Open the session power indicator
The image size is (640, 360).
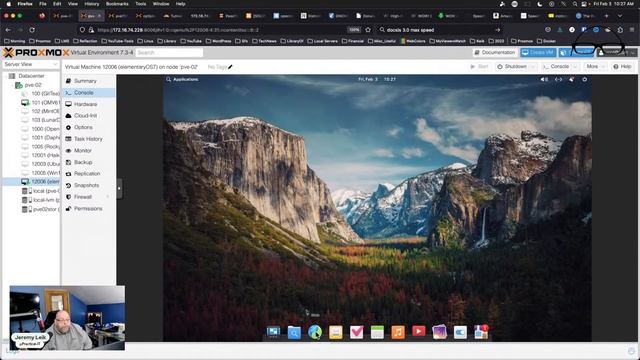(584, 80)
